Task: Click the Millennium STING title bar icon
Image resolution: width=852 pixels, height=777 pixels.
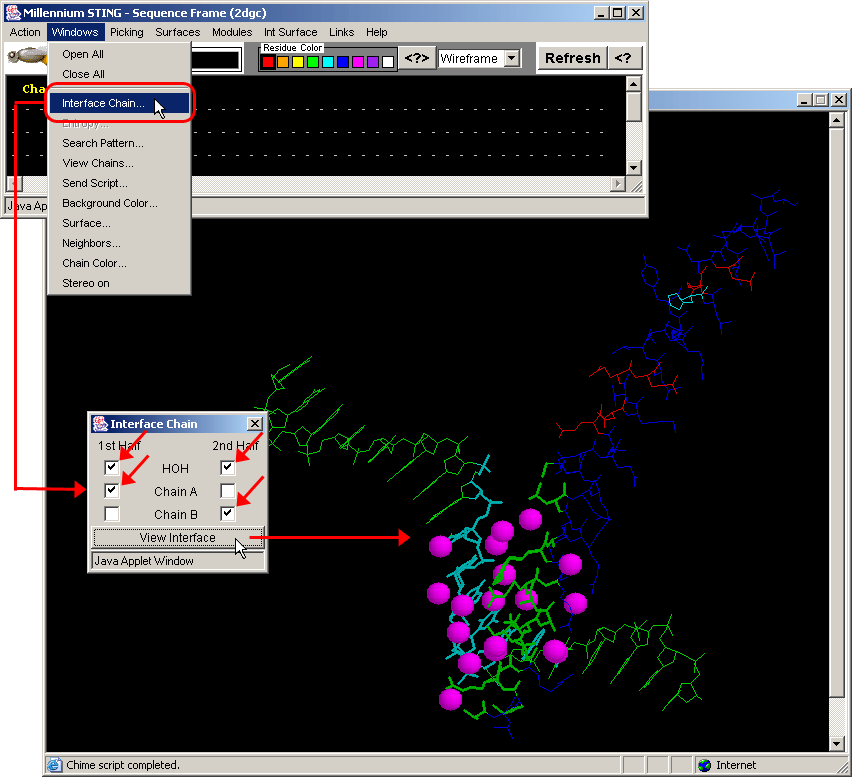Action: (x=12, y=12)
